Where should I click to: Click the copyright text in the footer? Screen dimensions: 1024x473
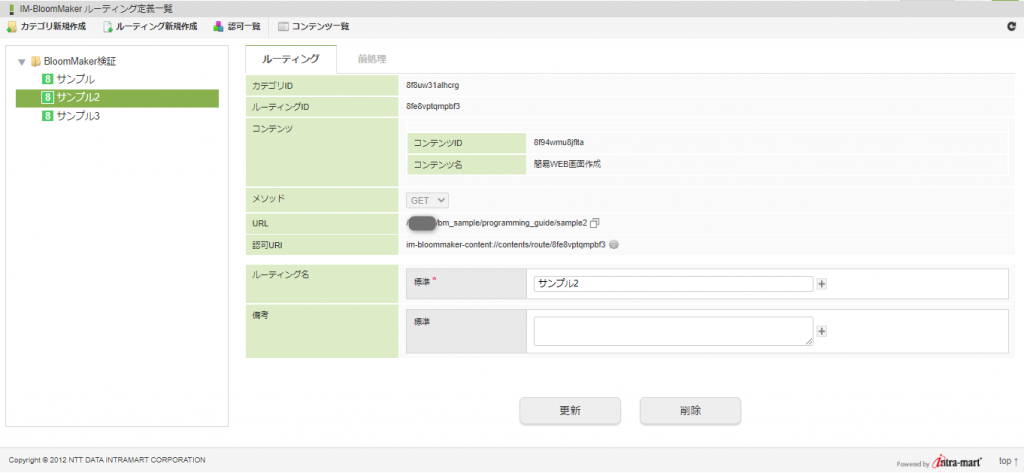tap(107, 460)
